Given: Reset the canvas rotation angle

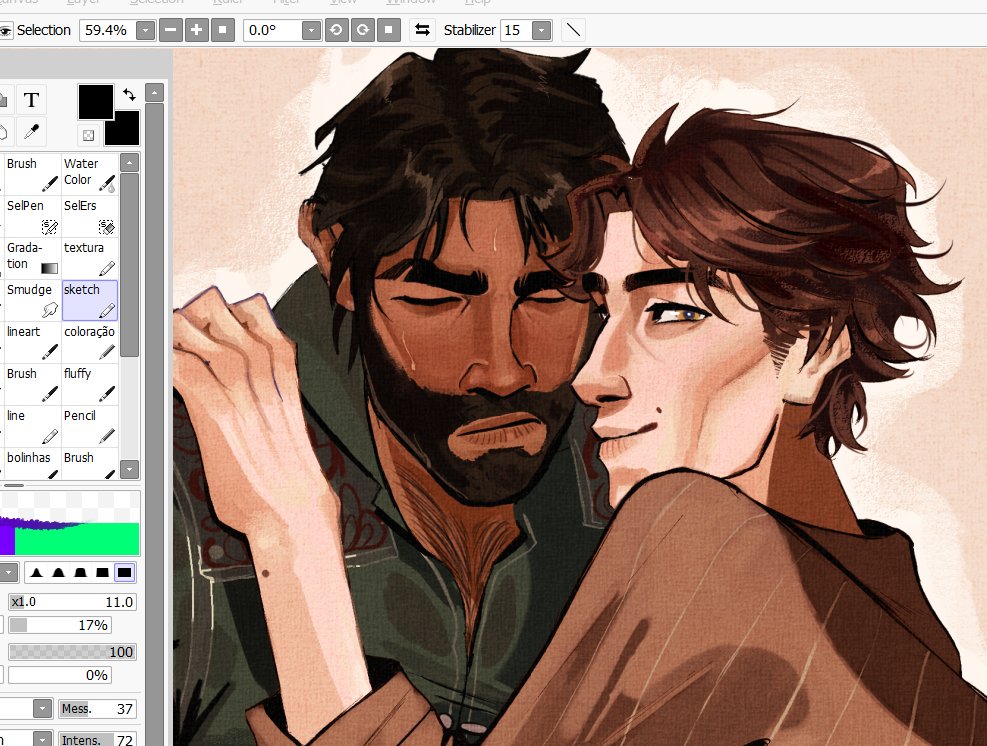Looking at the screenshot, I should [388, 30].
